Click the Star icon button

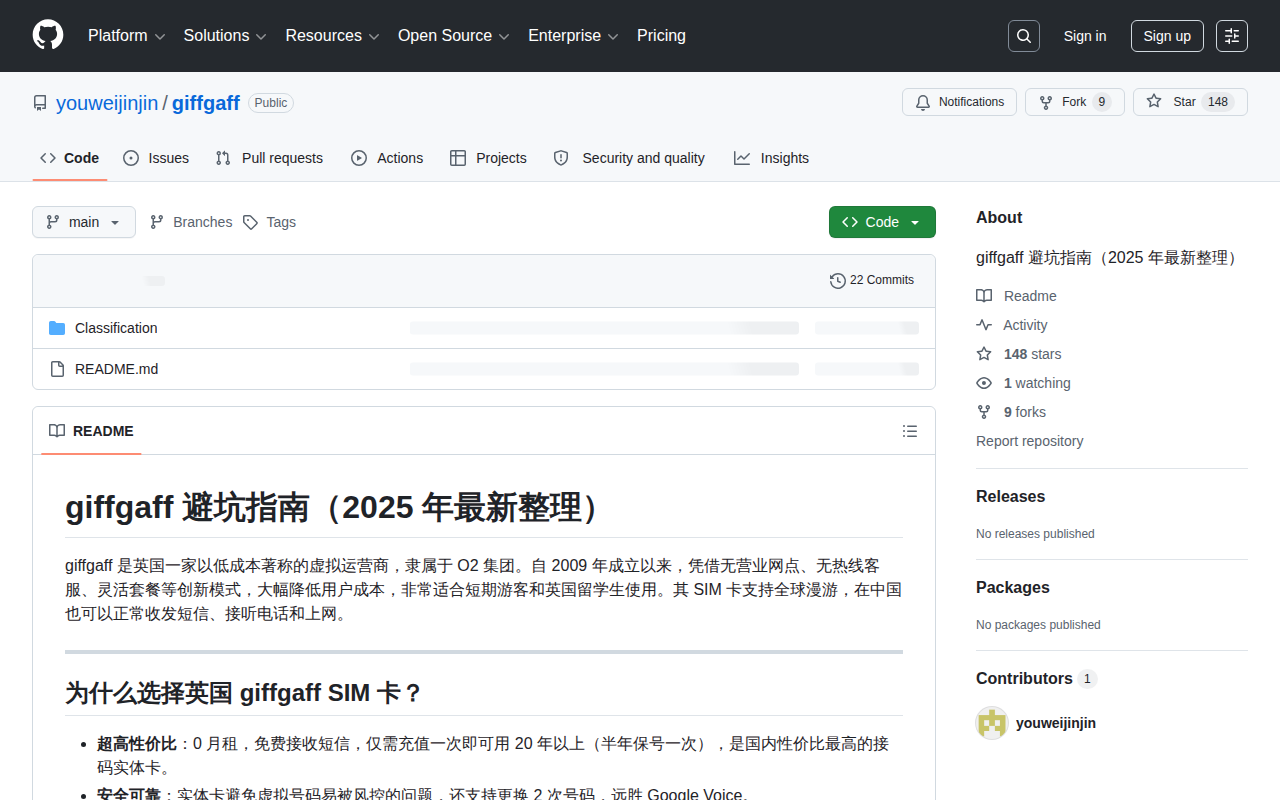[x=1190, y=102]
